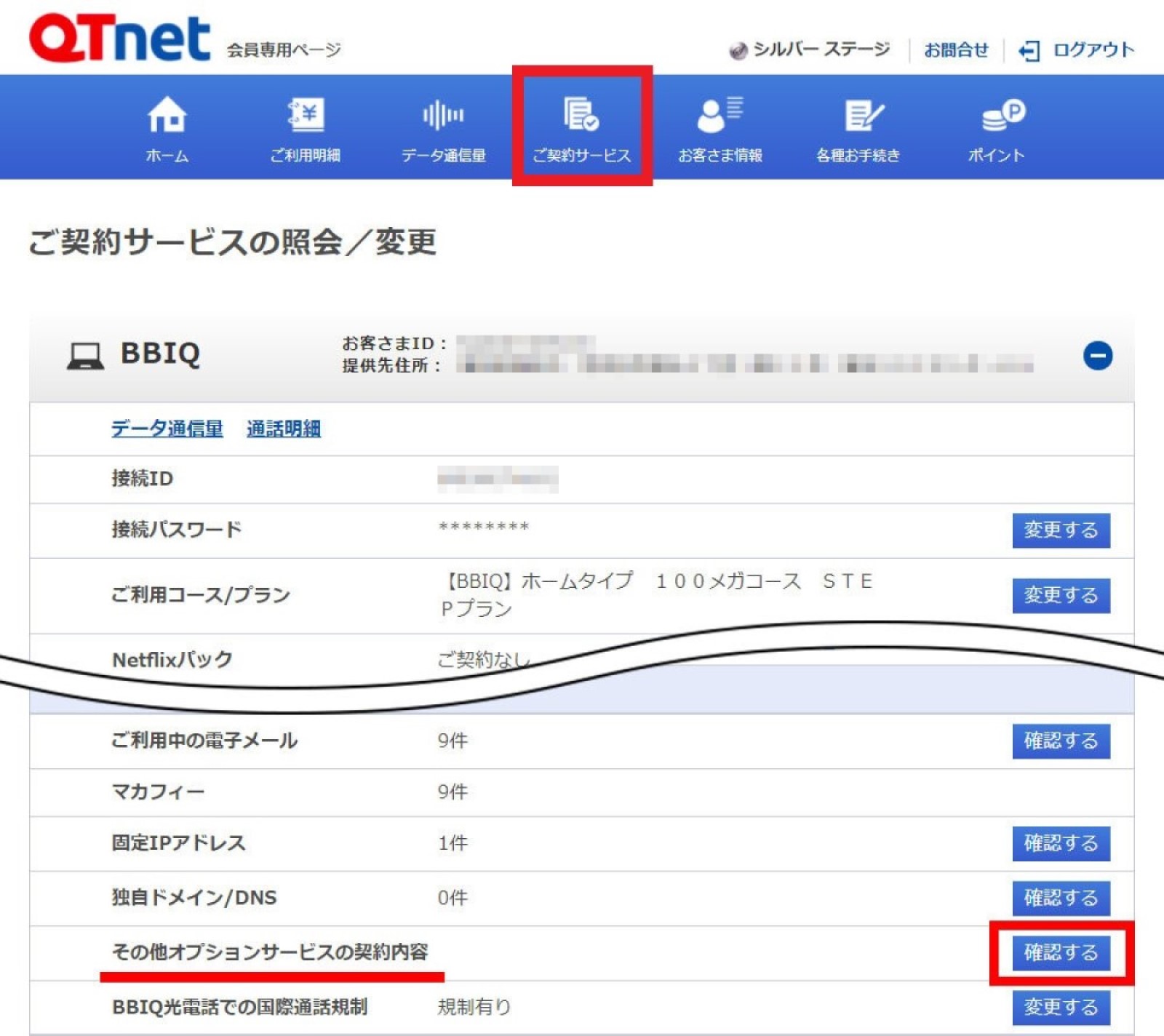Click the QTnet logo
Screen dimensions: 1164x1036
(x=120, y=39)
